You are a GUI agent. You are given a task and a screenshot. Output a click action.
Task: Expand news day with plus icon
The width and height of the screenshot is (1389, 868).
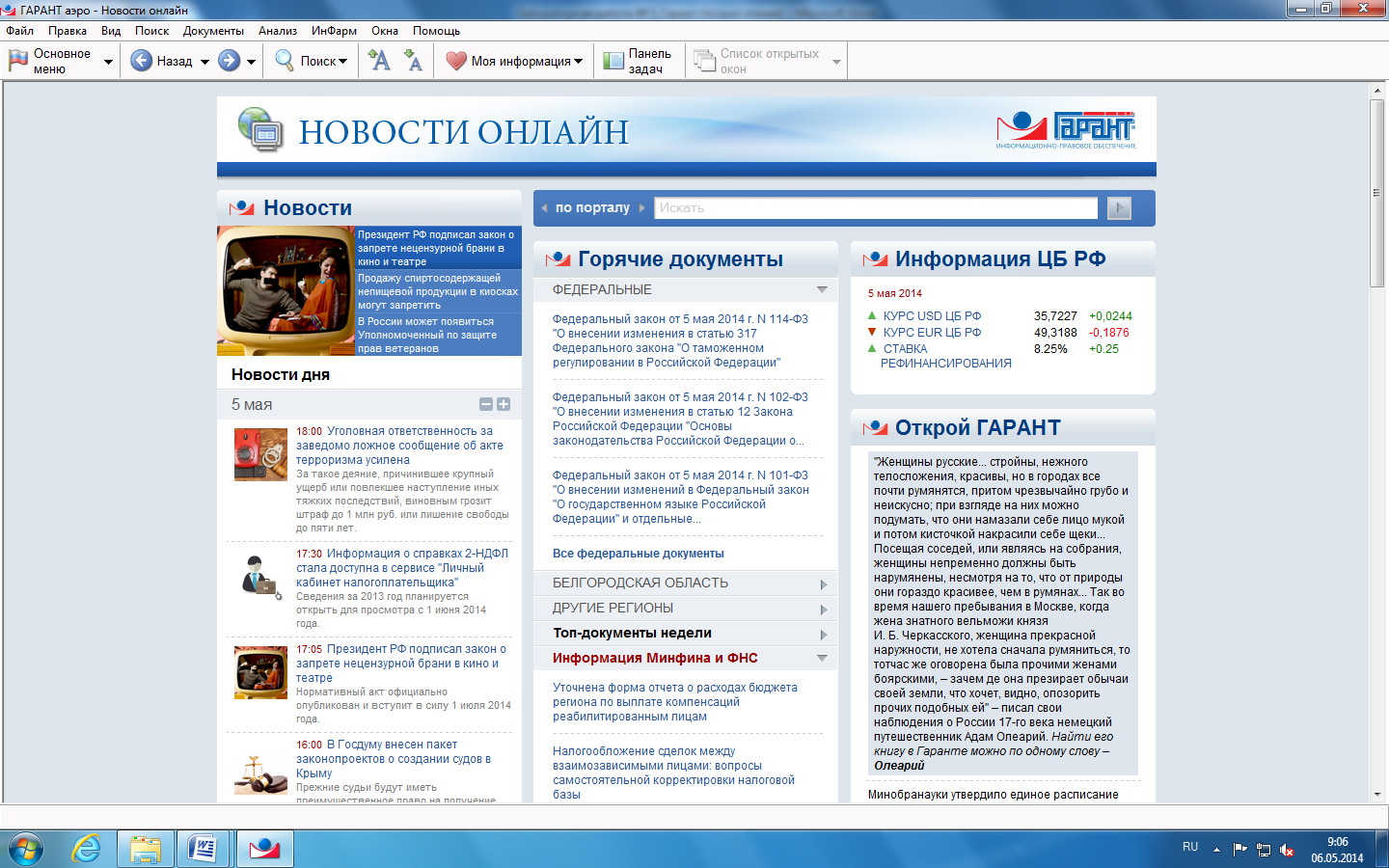point(503,404)
